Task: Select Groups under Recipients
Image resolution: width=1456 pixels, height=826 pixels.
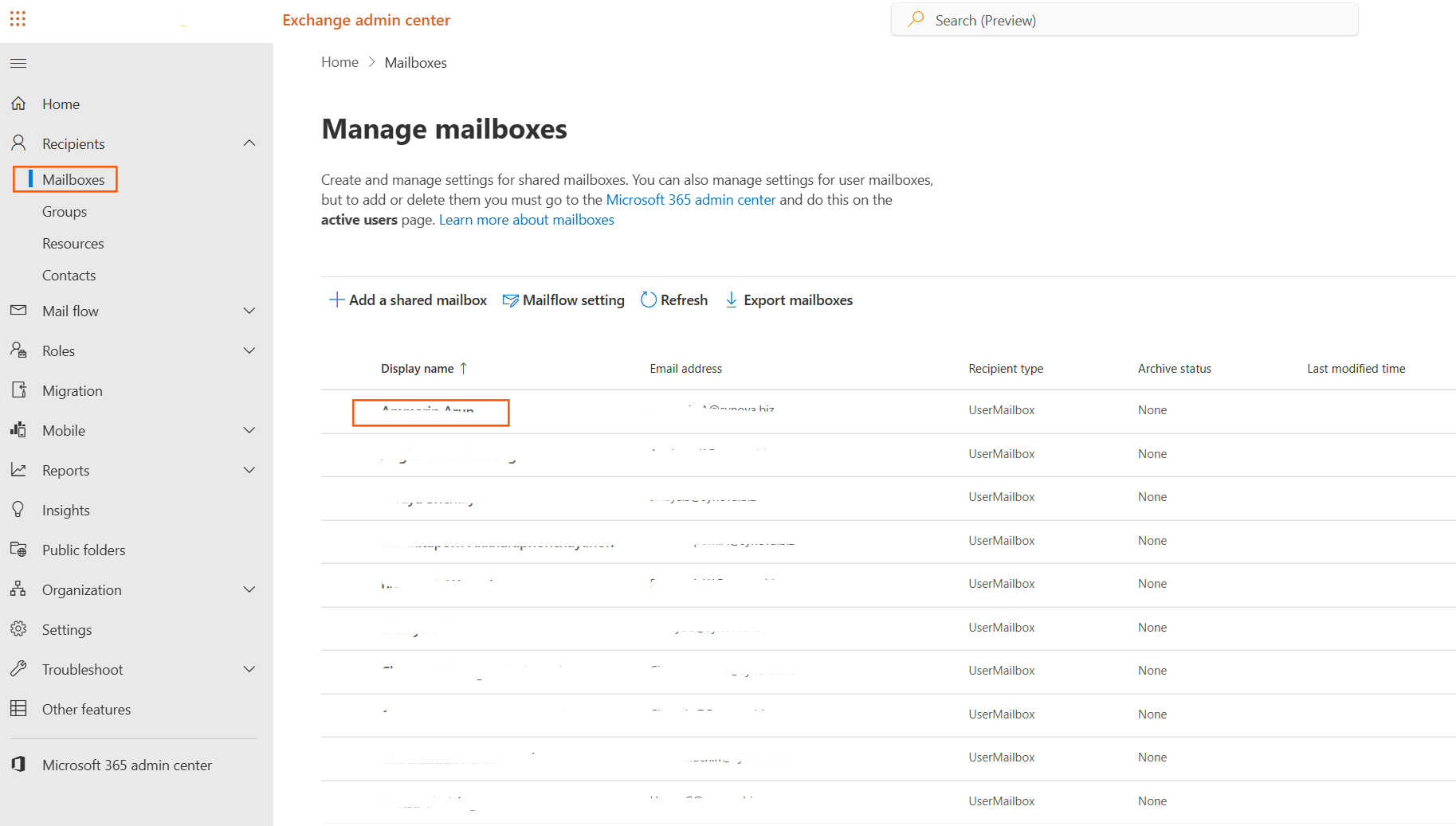Action: point(65,212)
